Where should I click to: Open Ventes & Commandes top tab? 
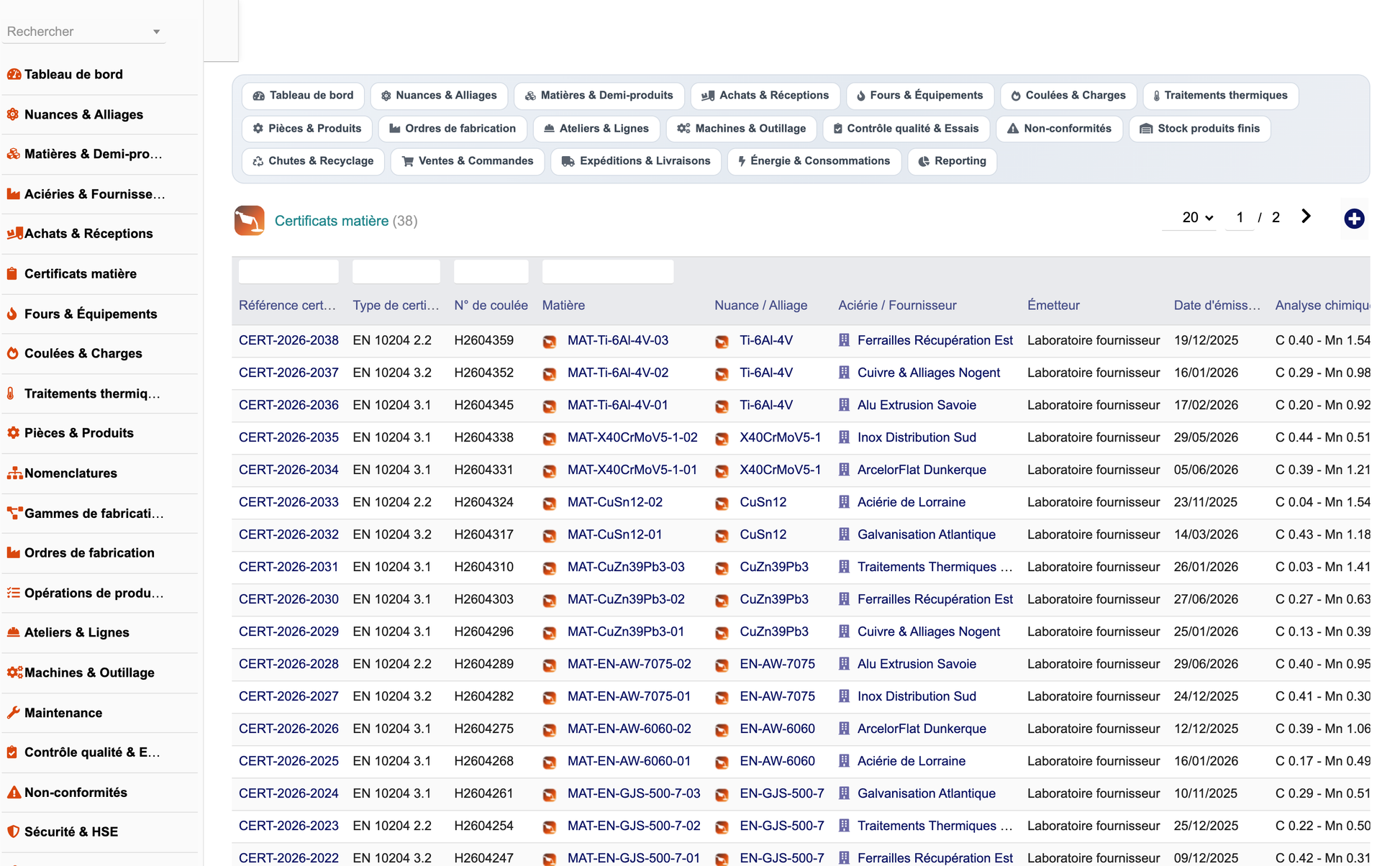(468, 161)
